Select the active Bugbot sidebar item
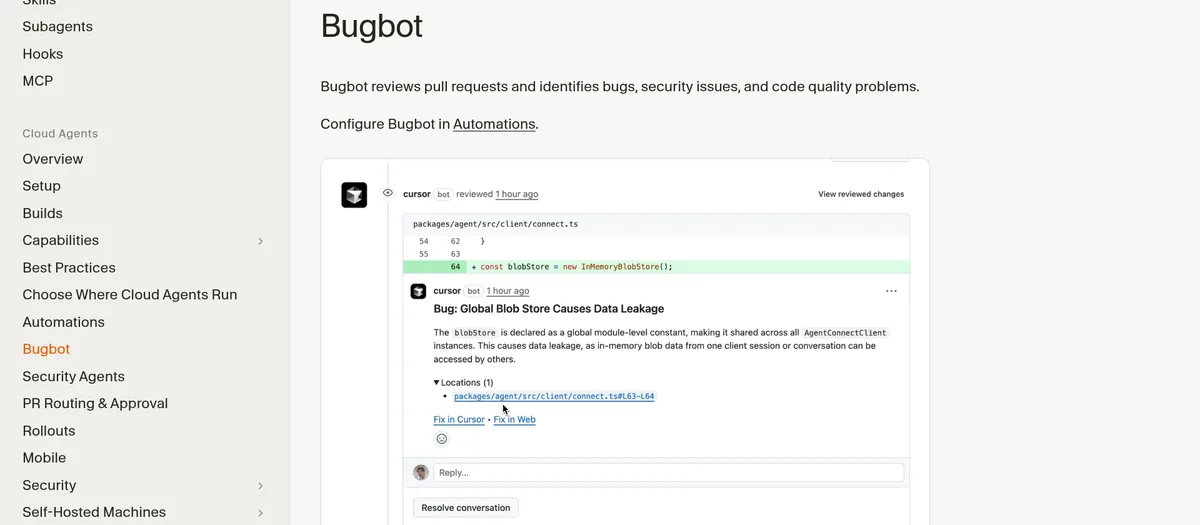Image resolution: width=1200 pixels, height=525 pixels. point(46,349)
